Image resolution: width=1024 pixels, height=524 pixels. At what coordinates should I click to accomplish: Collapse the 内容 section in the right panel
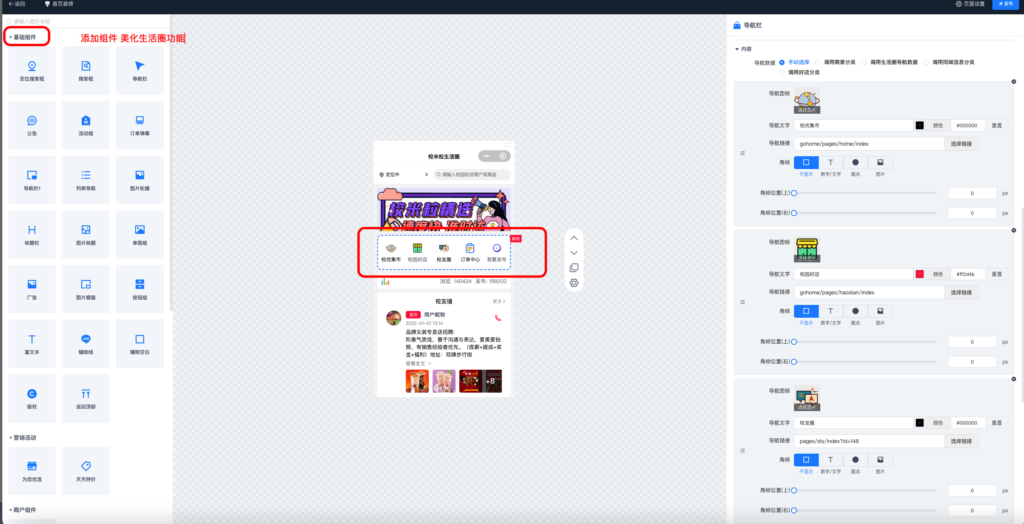tap(743, 48)
